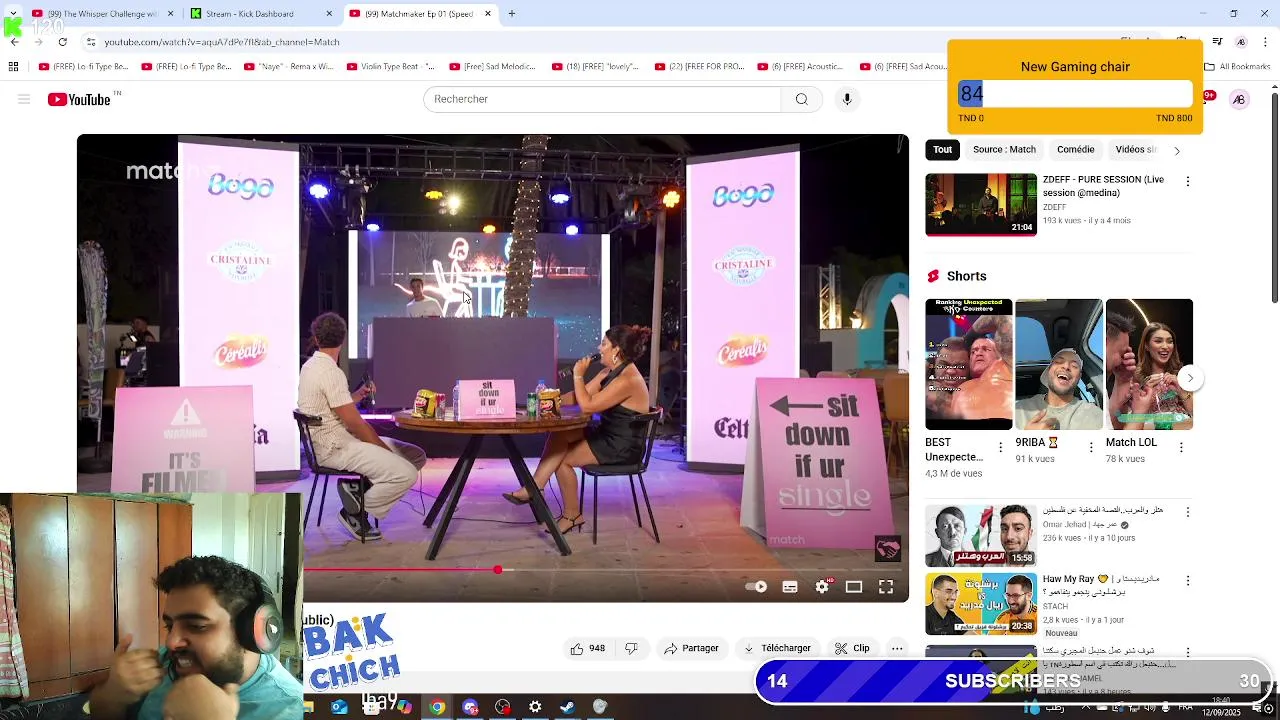Open the YouTube hamburger guide menu
The image size is (1280, 720).
(24, 99)
